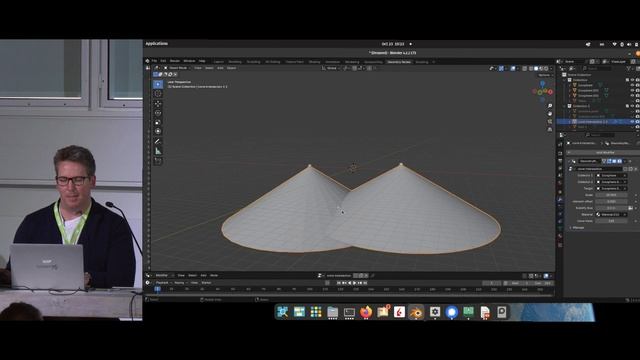
Task: Select the Transform tool in the viewport toolbar
Action: click(x=158, y=131)
